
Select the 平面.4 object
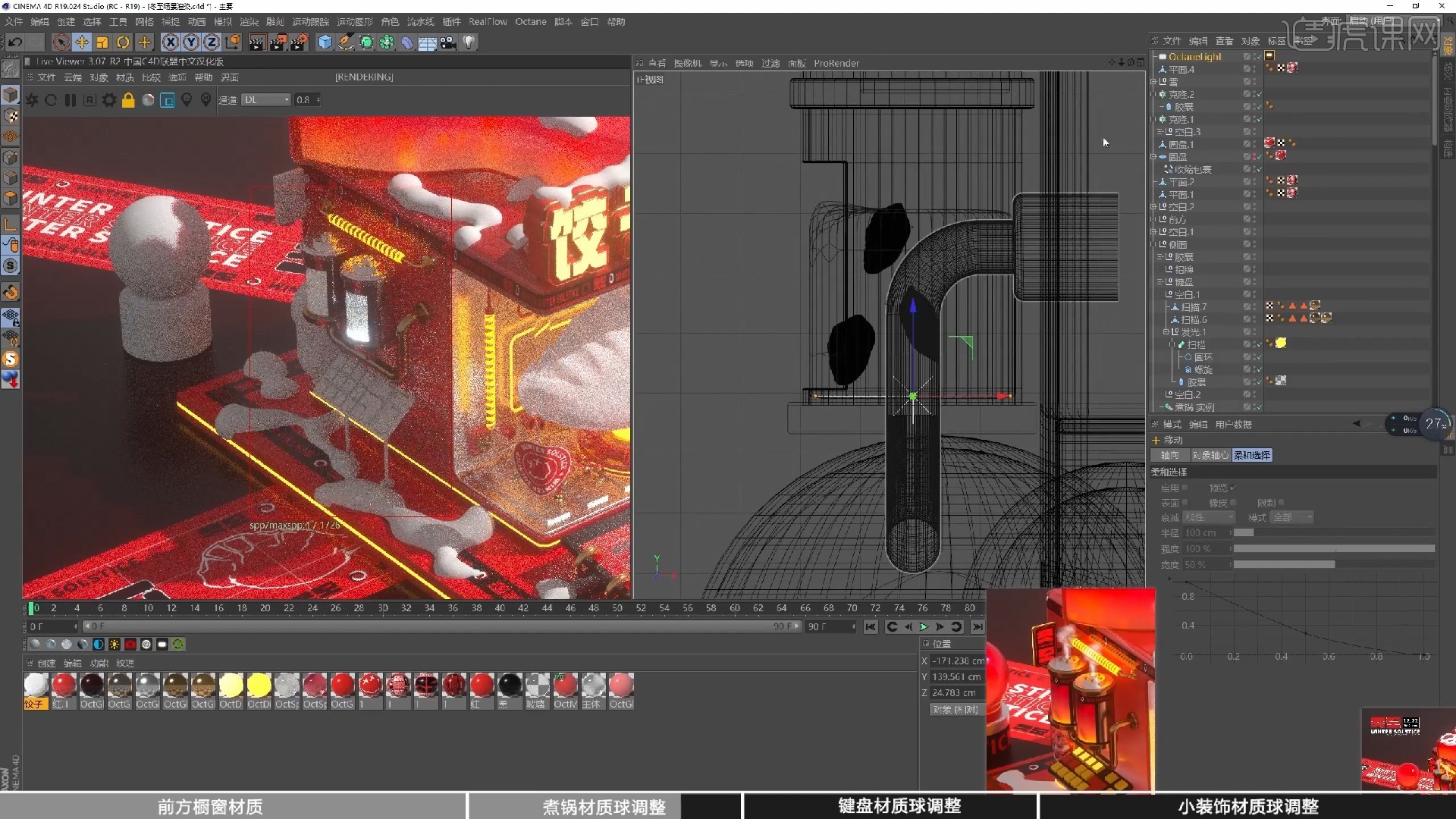tap(1181, 69)
